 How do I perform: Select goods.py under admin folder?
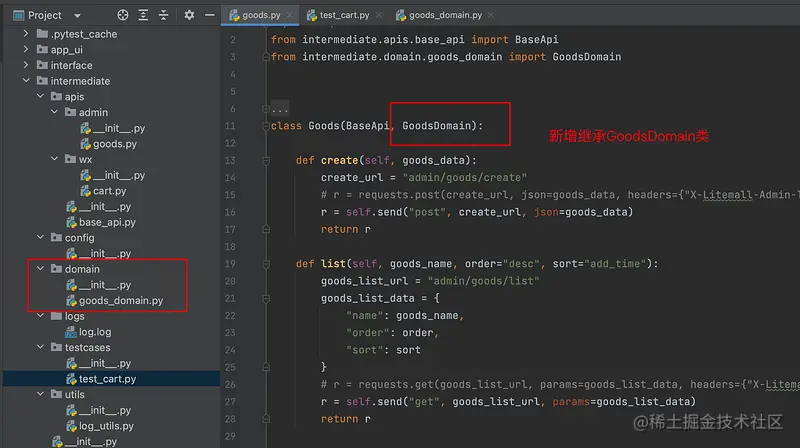[x=114, y=144]
